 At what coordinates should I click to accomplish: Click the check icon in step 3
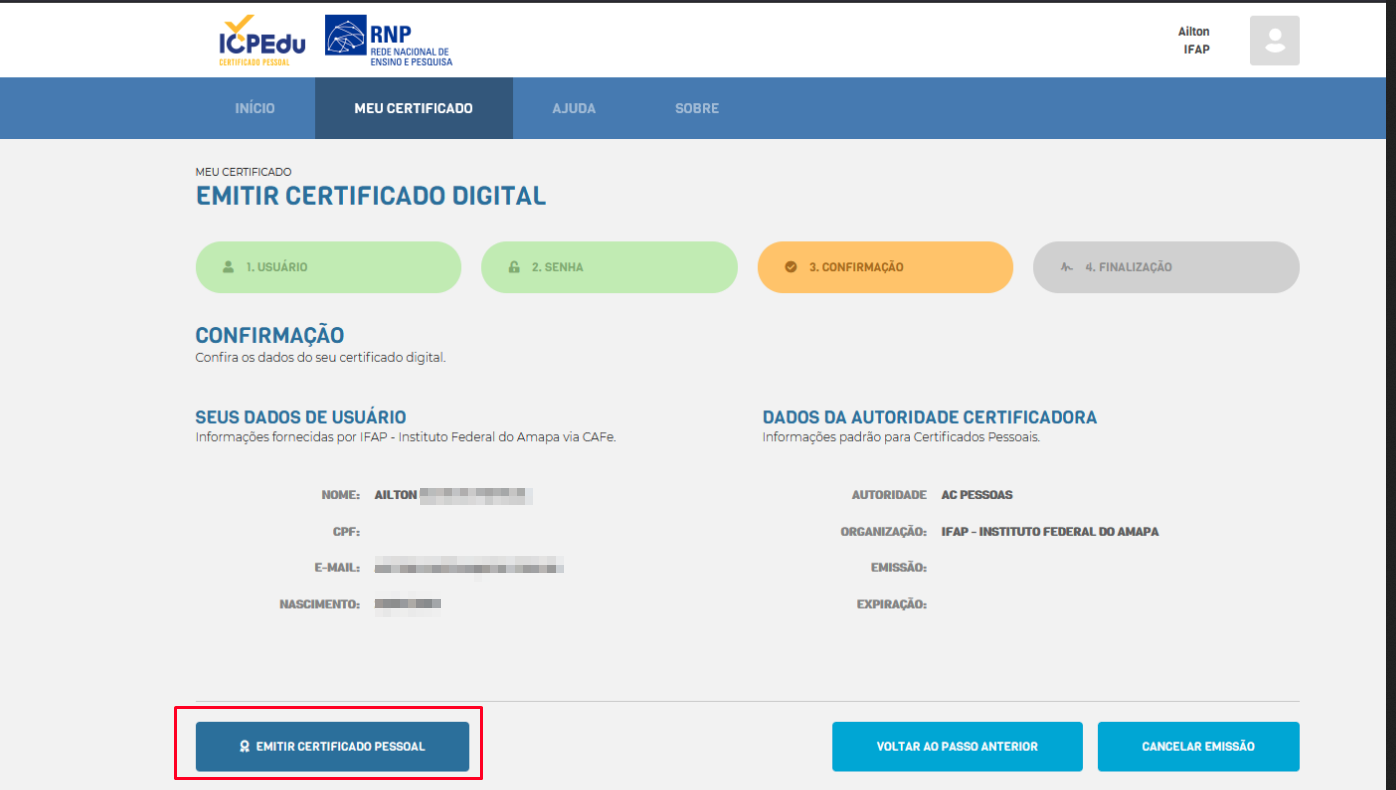(791, 267)
